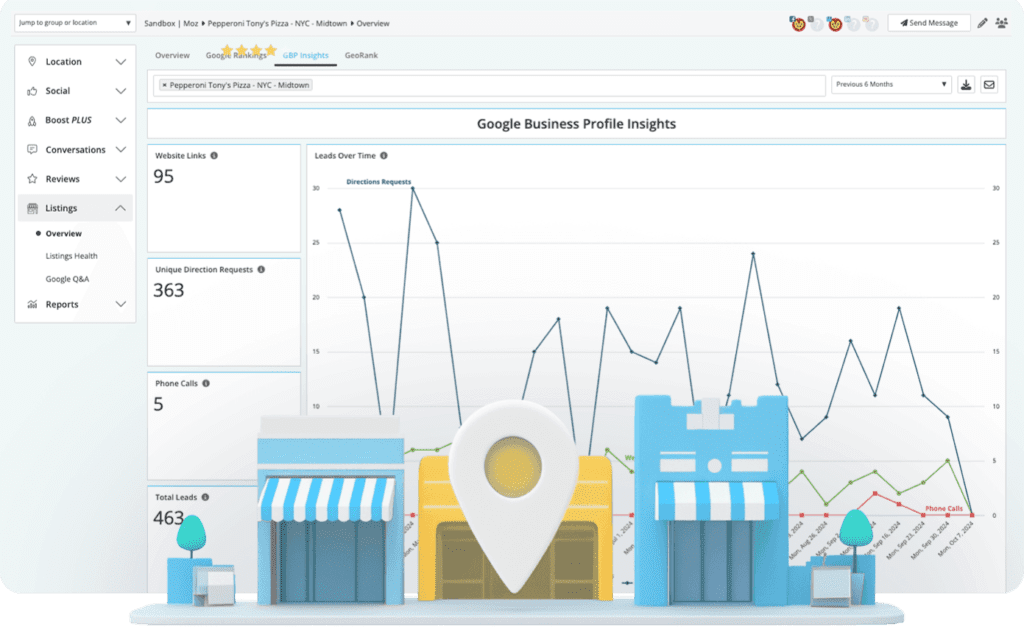Image resolution: width=1024 pixels, height=640 pixels.
Task: Open the users group icon
Action: (x=1001, y=24)
